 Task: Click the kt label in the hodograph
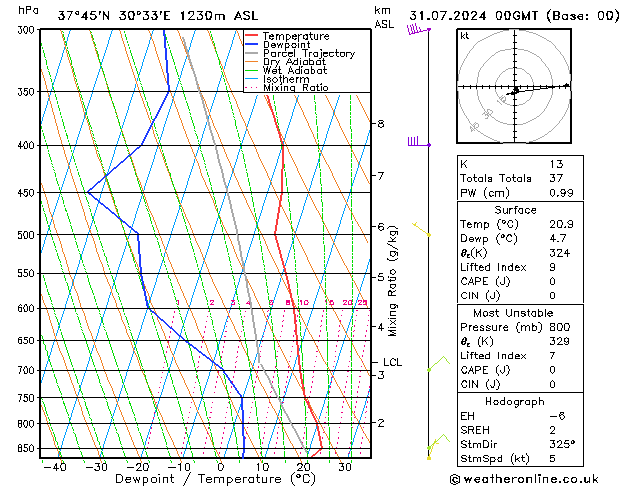point(464,36)
